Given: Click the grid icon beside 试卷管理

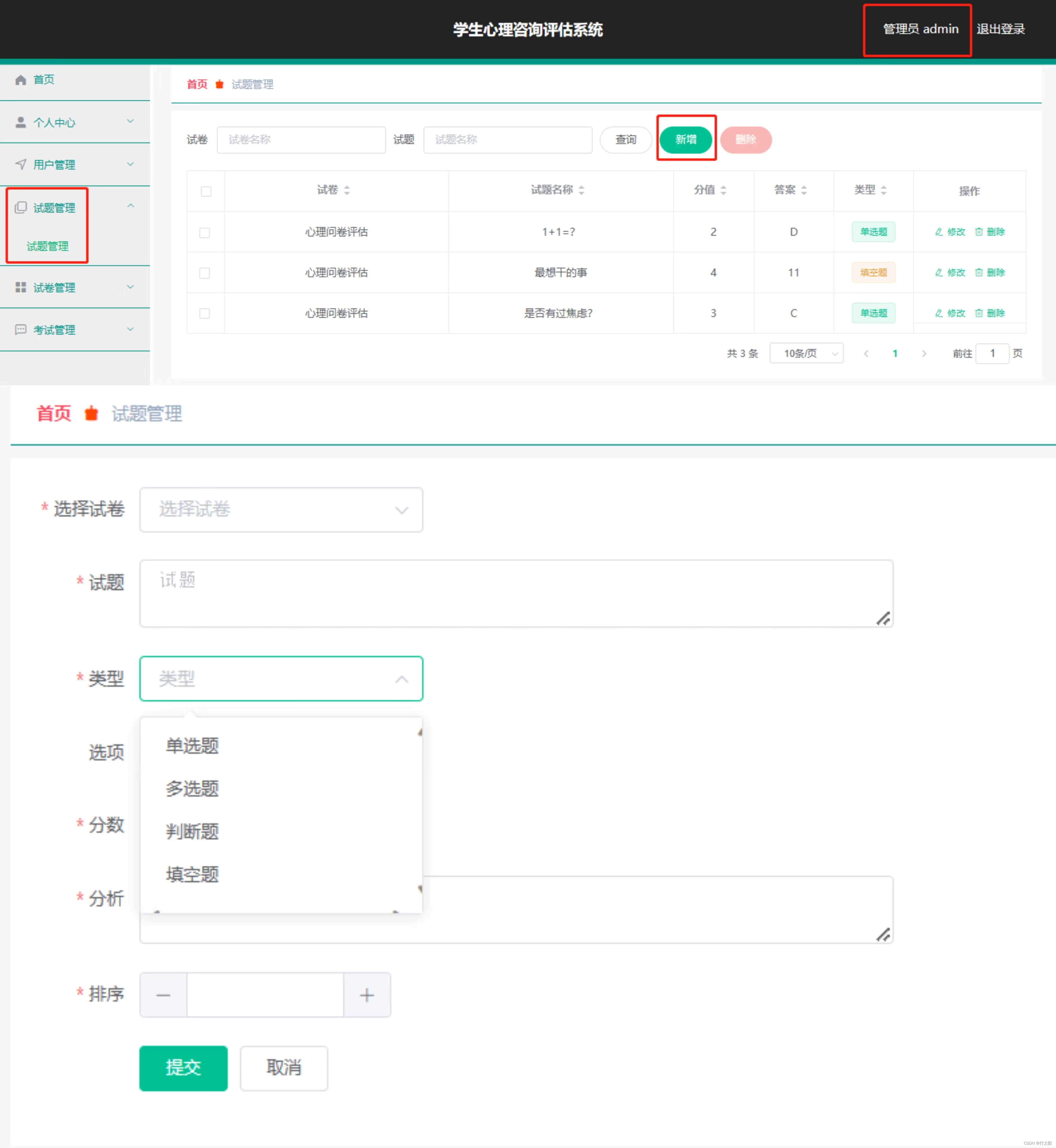Looking at the screenshot, I should pos(20,288).
